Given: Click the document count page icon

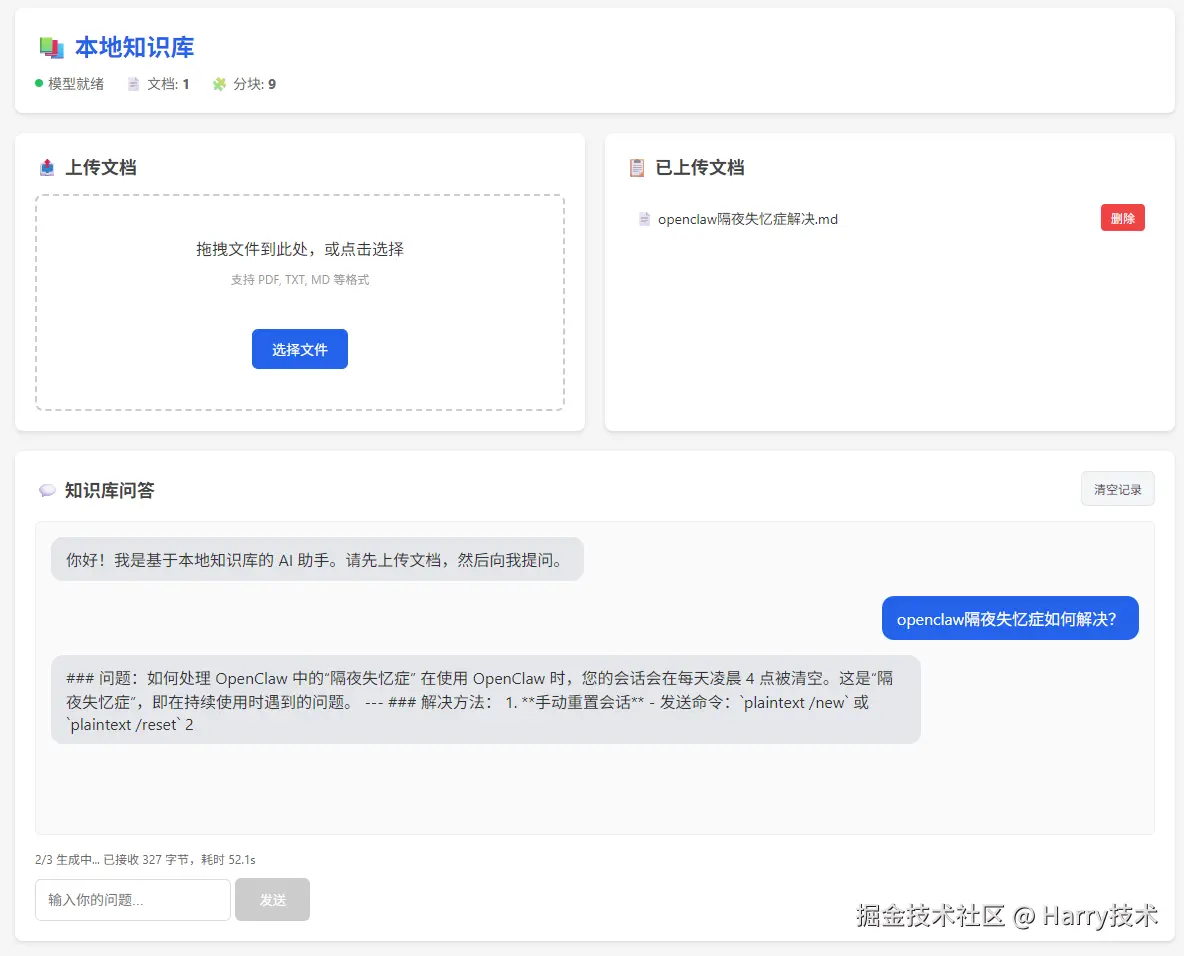Looking at the screenshot, I should (134, 84).
